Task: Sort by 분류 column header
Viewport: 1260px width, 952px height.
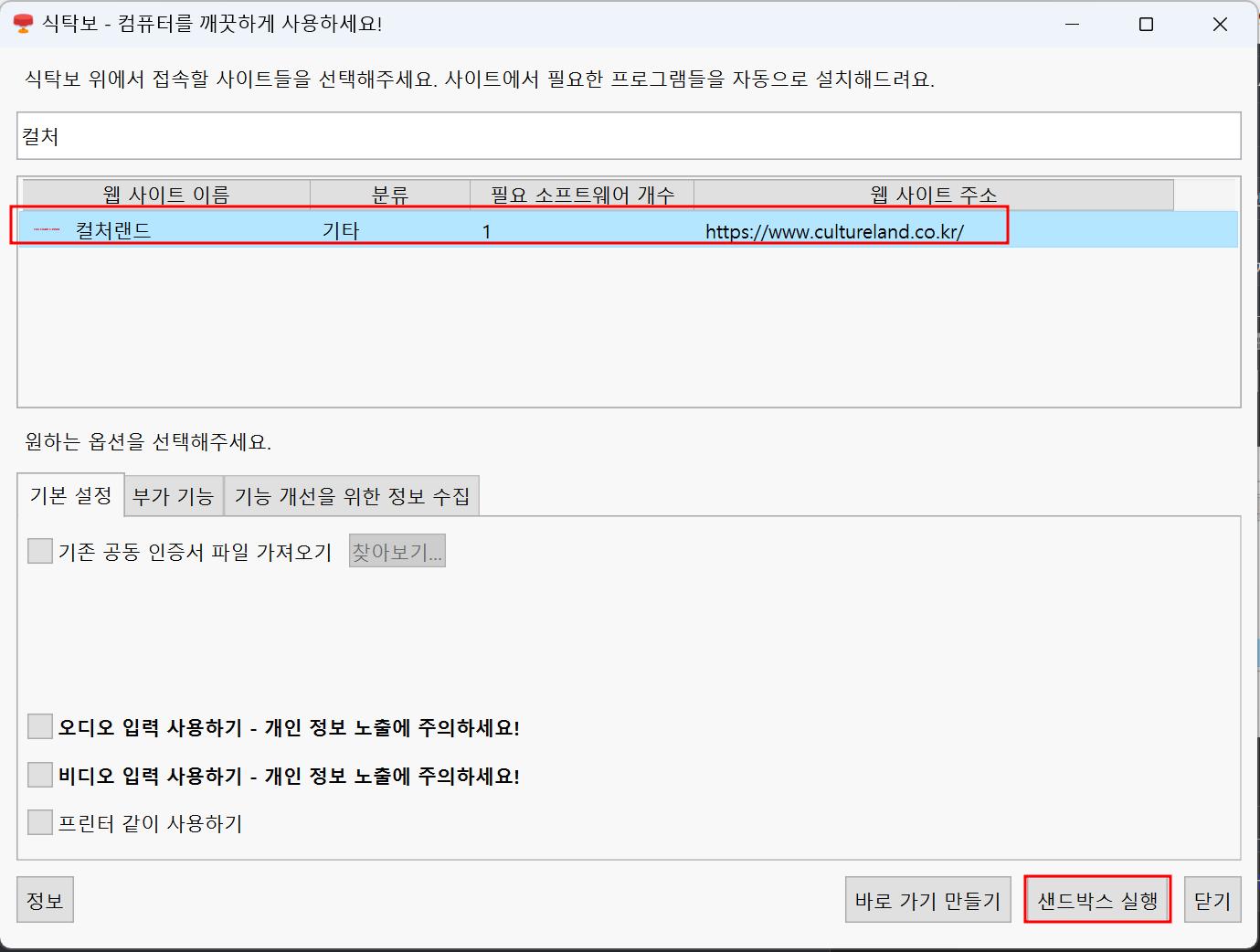Action: click(390, 195)
